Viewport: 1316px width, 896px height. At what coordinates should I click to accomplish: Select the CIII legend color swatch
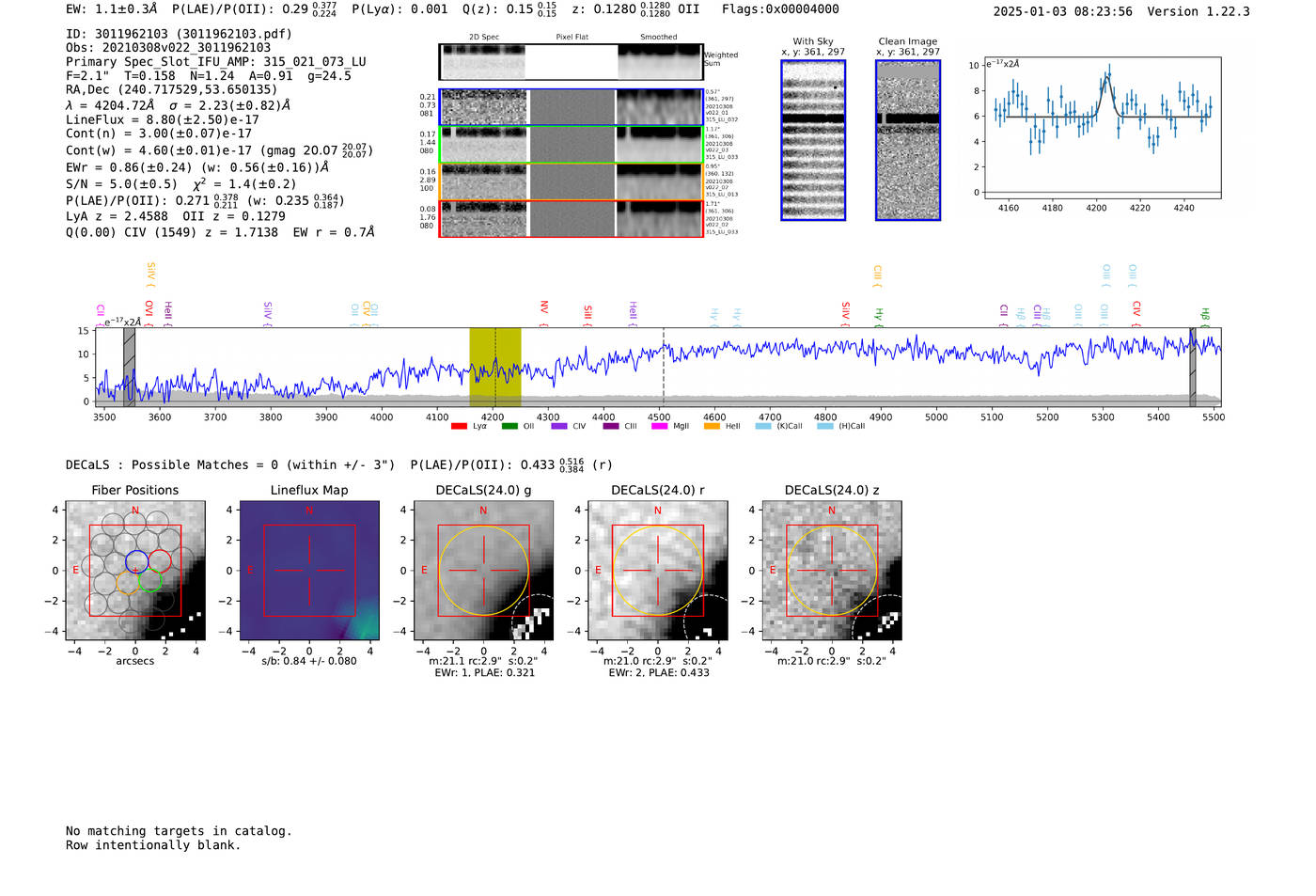[x=611, y=427]
